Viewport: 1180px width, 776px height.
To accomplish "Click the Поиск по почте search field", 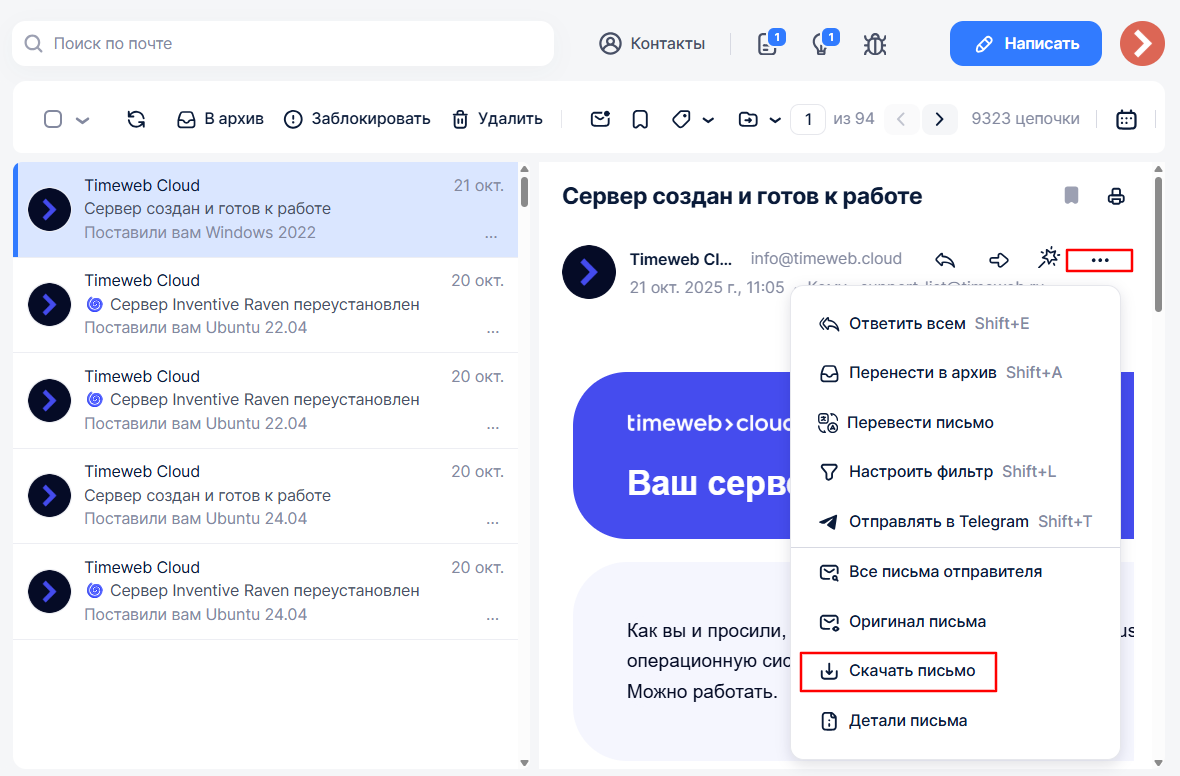I will (290, 44).
